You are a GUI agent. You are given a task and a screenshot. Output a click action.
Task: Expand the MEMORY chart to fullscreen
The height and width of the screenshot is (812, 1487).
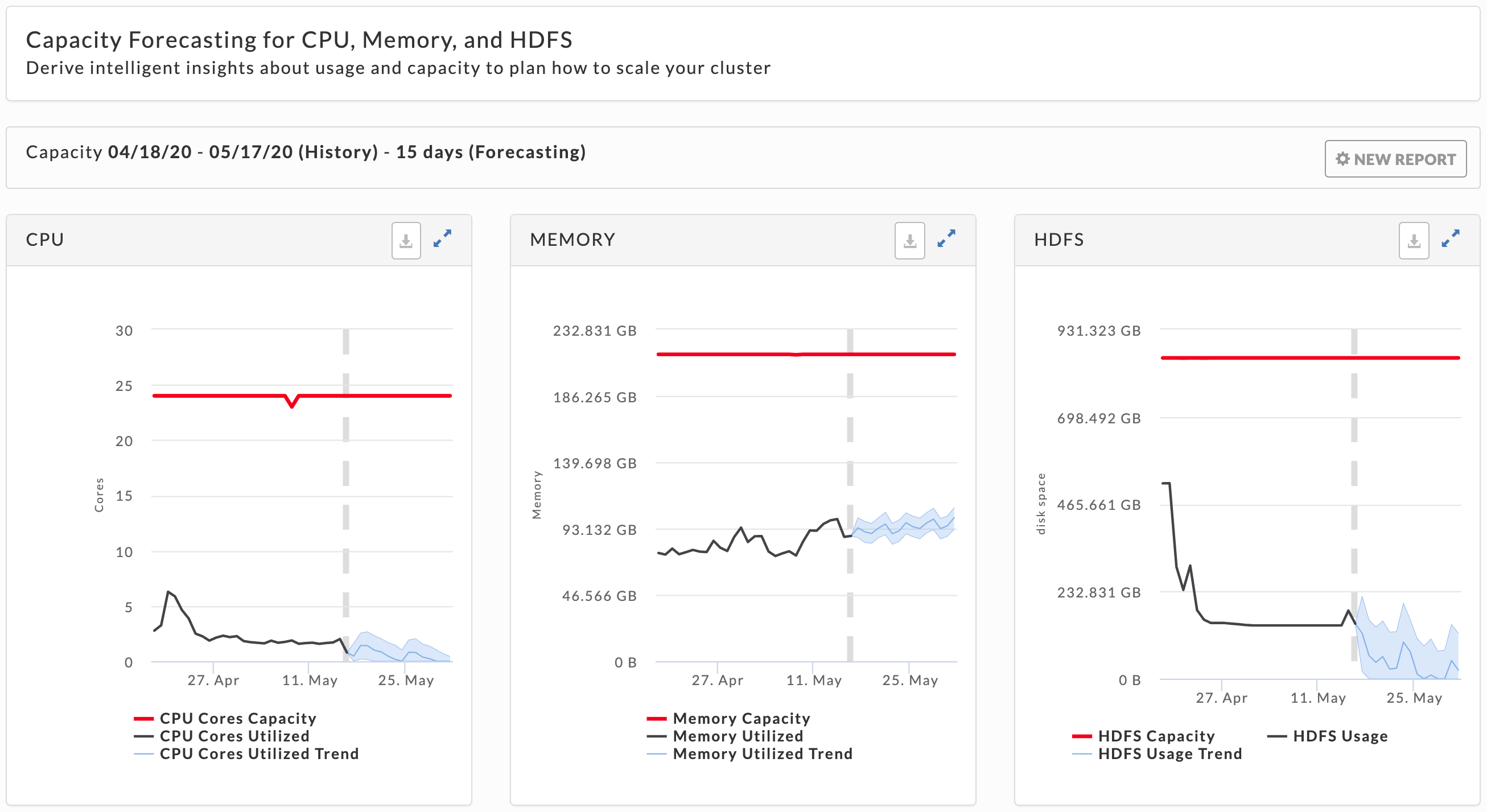click(x=946, y=239)
